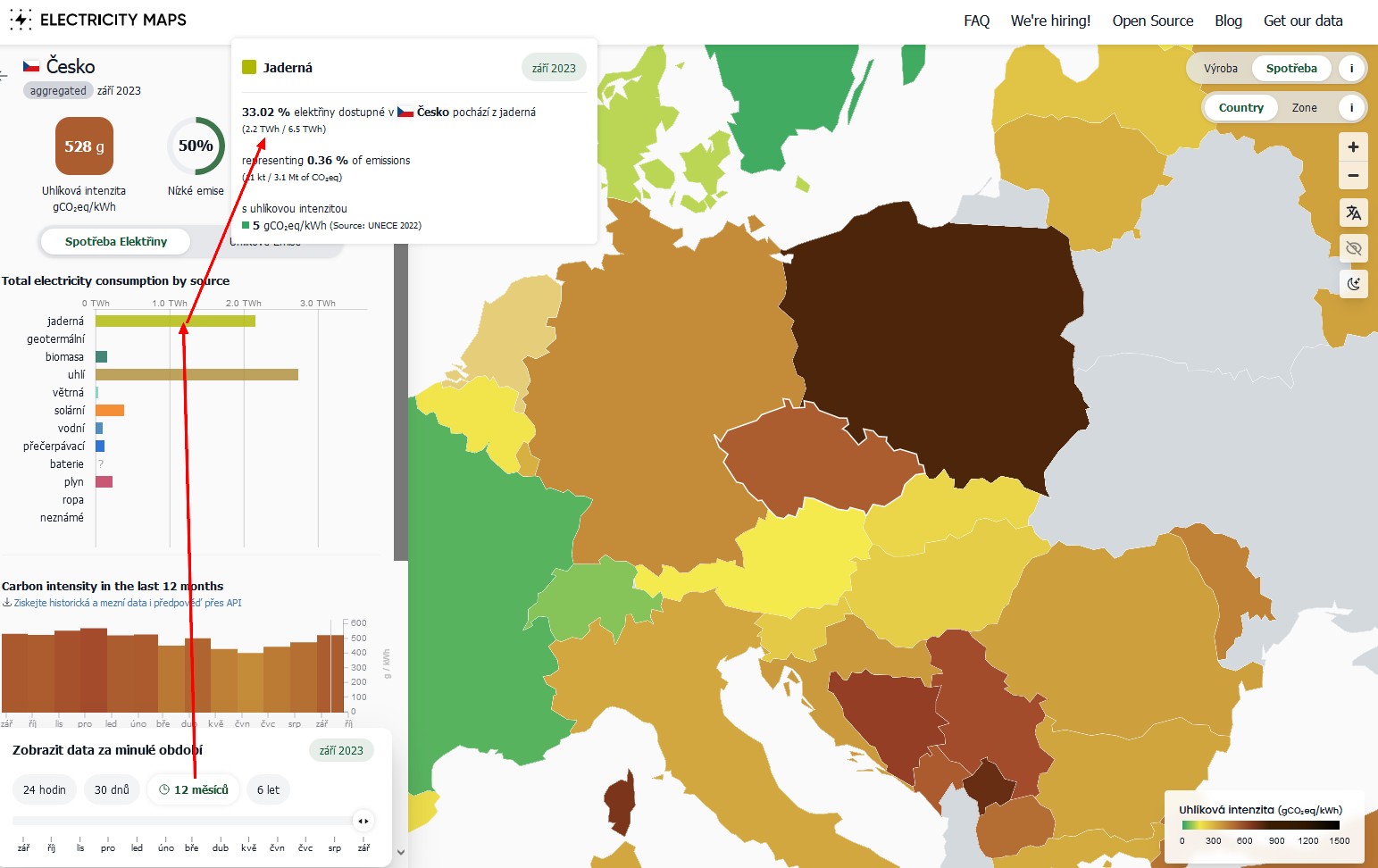Click the 'kvě' tick on the time slider

[x=248, y=847]
